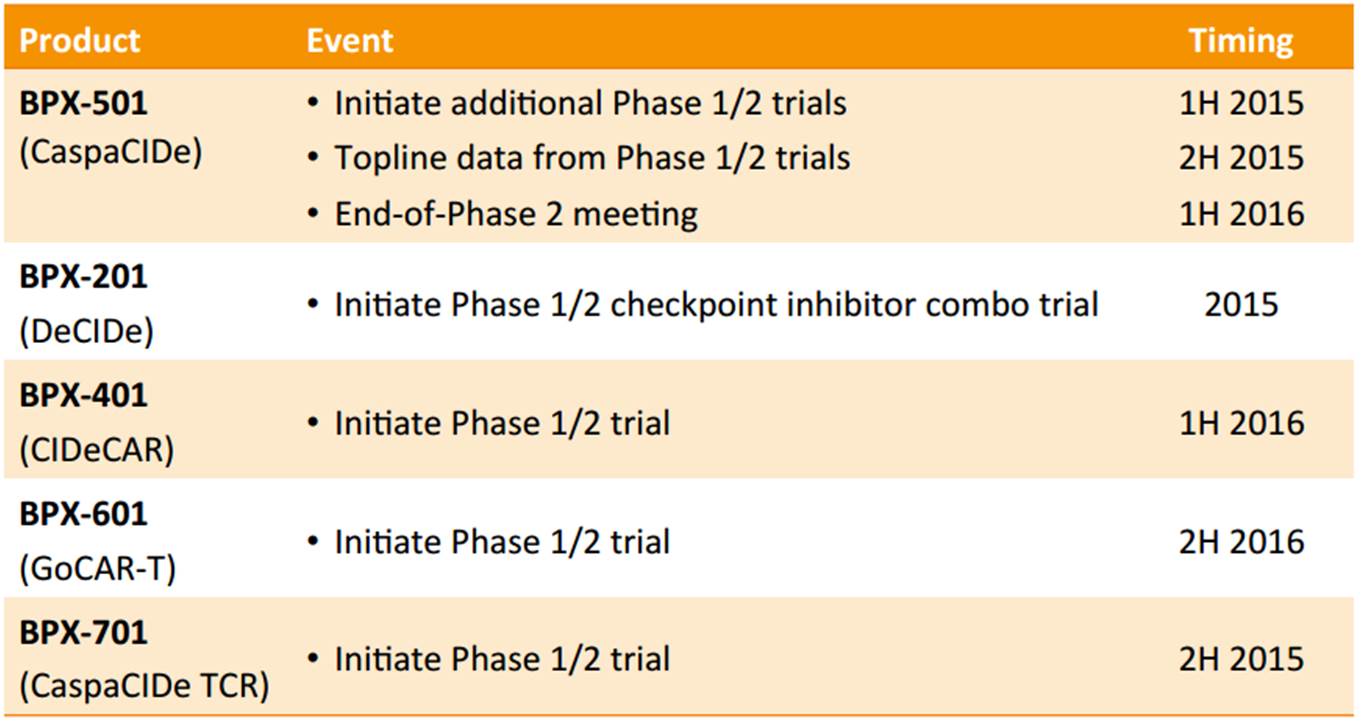Click the GoCAR-T label

pyautogui.click(x=97, y=569)
